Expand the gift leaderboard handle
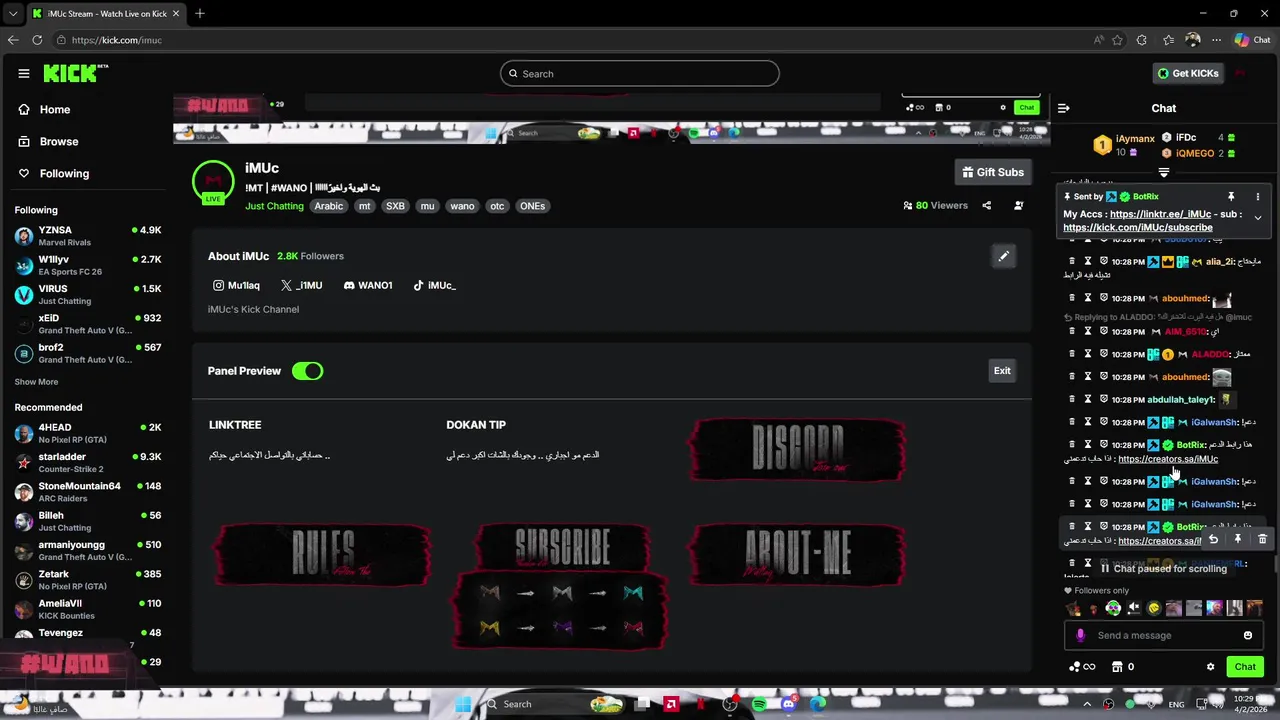The width and height of the screenshot is (1280, 720). pyautogui.click(x=1163, y=172)
